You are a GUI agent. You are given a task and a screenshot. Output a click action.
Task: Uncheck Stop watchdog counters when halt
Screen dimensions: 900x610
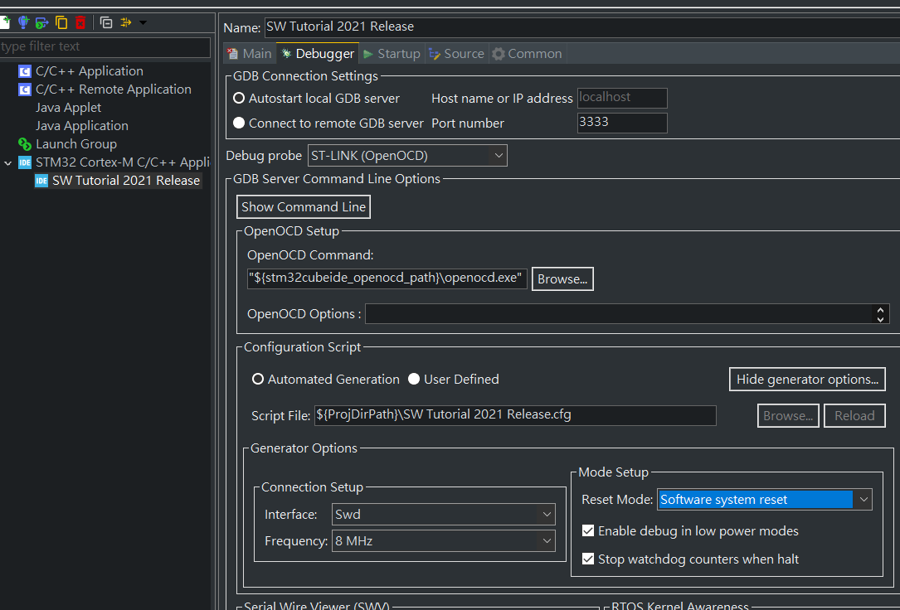coord(588,559)
